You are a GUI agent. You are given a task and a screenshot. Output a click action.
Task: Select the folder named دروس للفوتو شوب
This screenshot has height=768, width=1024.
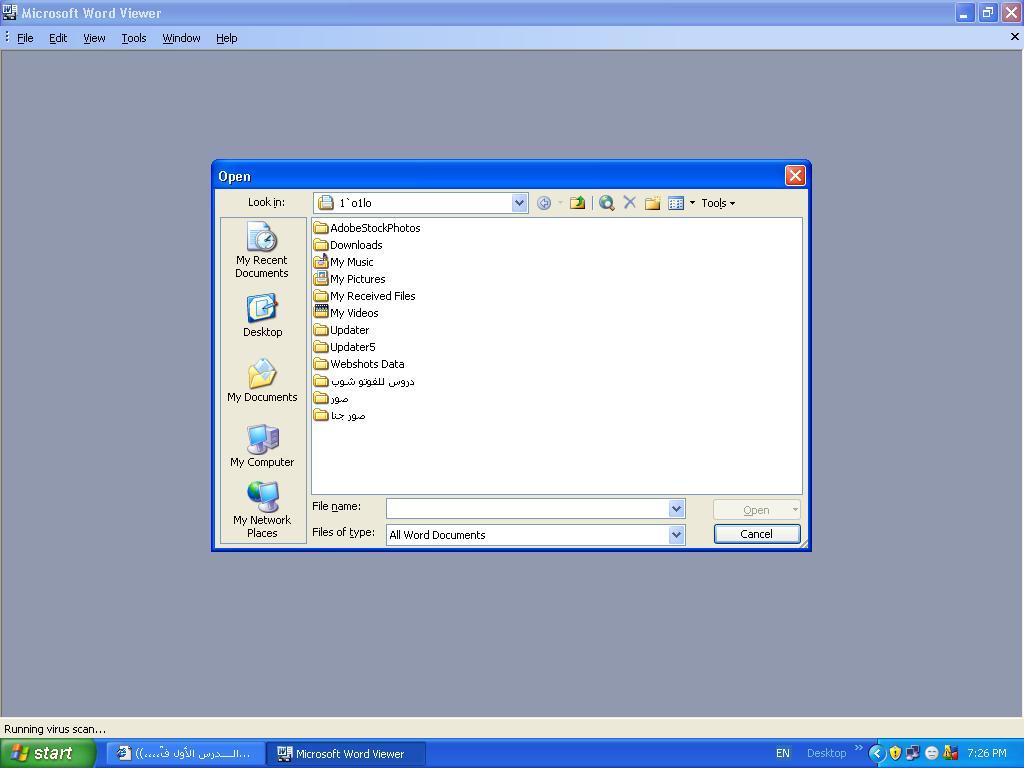coord(364,381)
